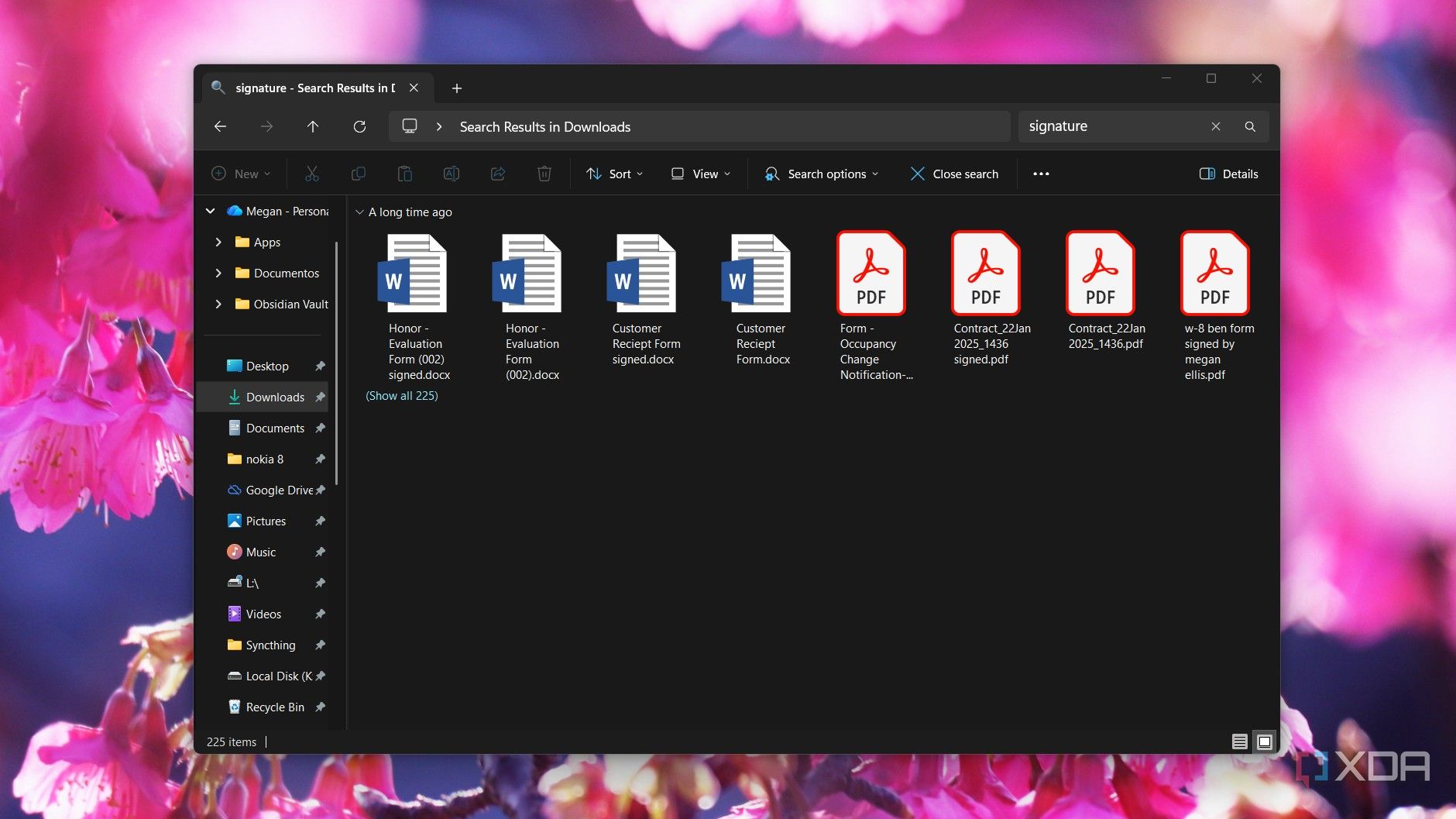Click the Copy icon in toolbar
The height and width of the screenshot is (819, 1456).
(x=359, y=174)
